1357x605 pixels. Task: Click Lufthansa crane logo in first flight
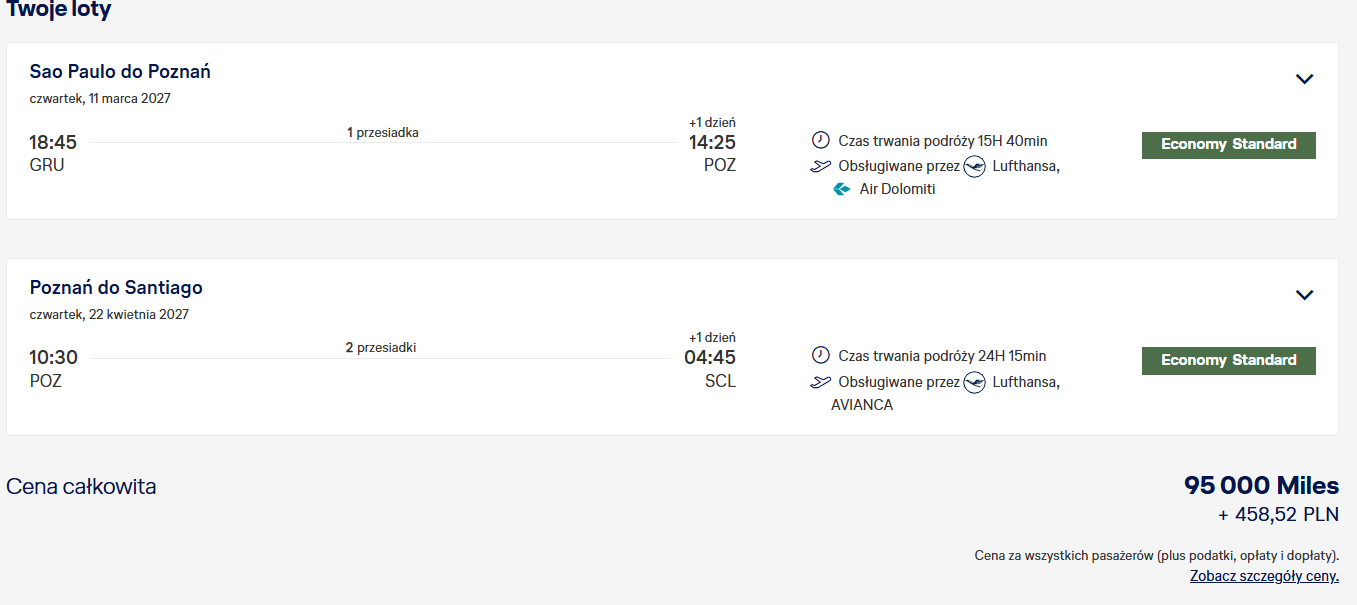pos(974,166)
